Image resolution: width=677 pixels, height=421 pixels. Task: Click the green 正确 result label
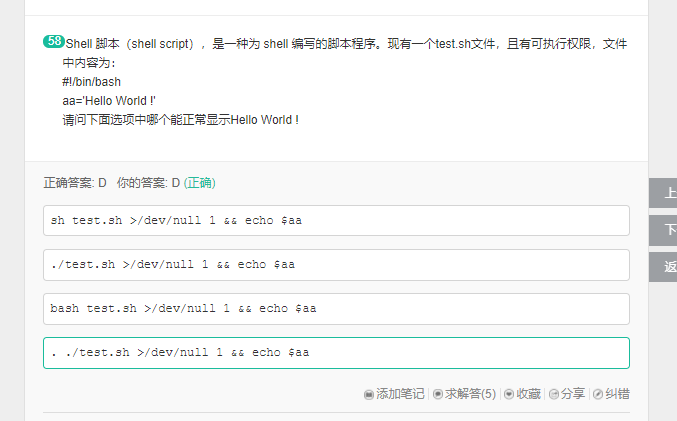pos(199,183)
